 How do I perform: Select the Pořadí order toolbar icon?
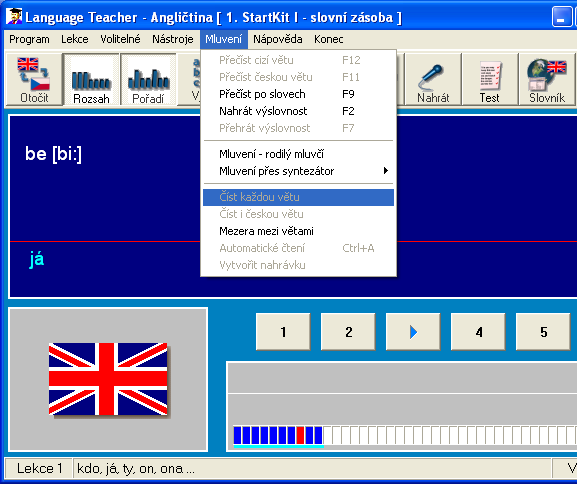point(148,79)
